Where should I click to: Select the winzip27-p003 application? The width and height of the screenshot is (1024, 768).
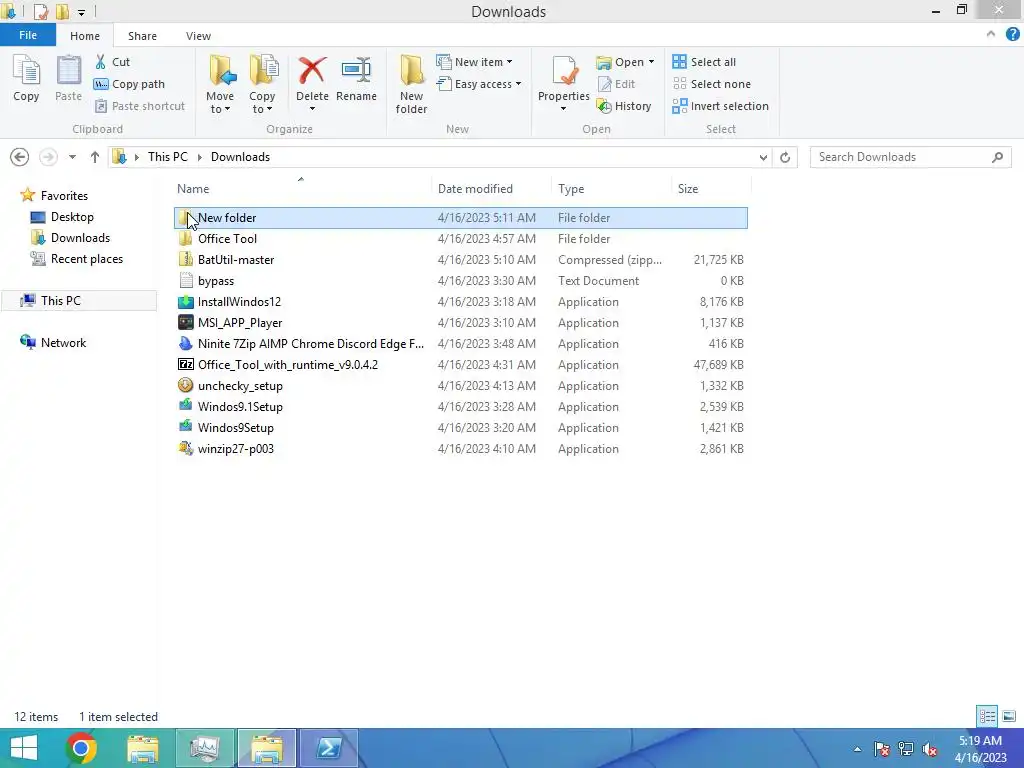[x=460, y=449]
